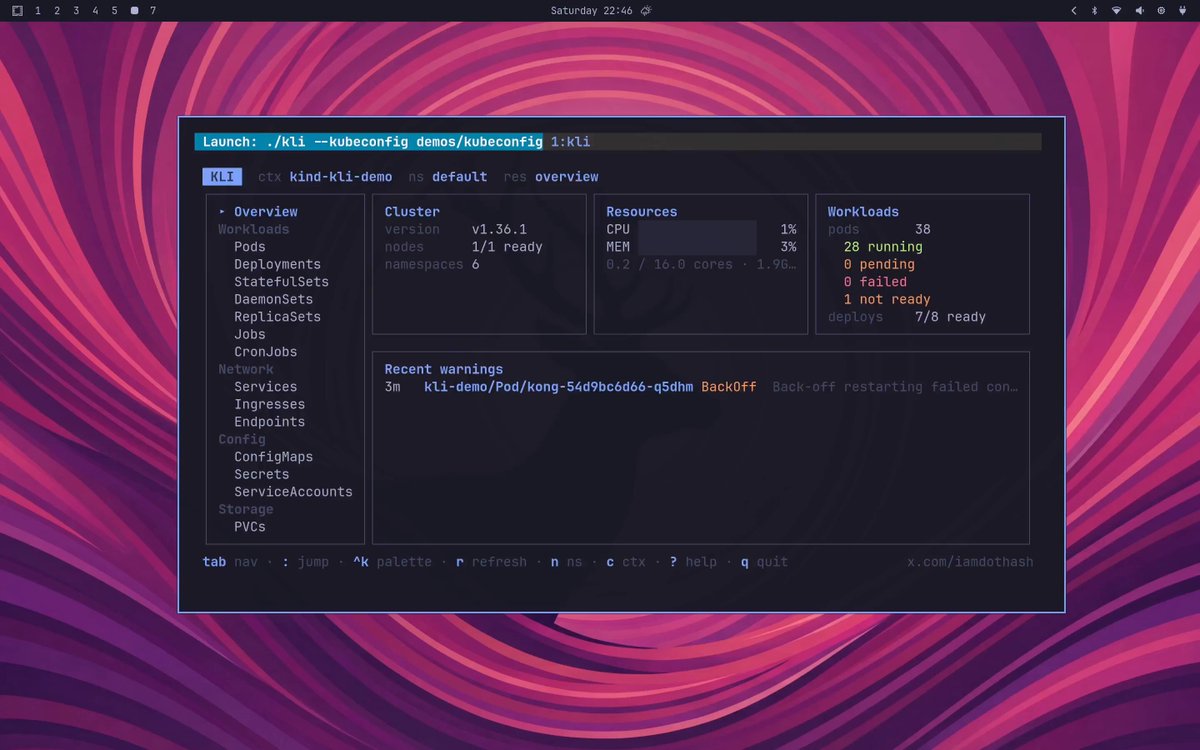Open Endpoints in the sidebar
1200x750 pixels.
point(270,422)
